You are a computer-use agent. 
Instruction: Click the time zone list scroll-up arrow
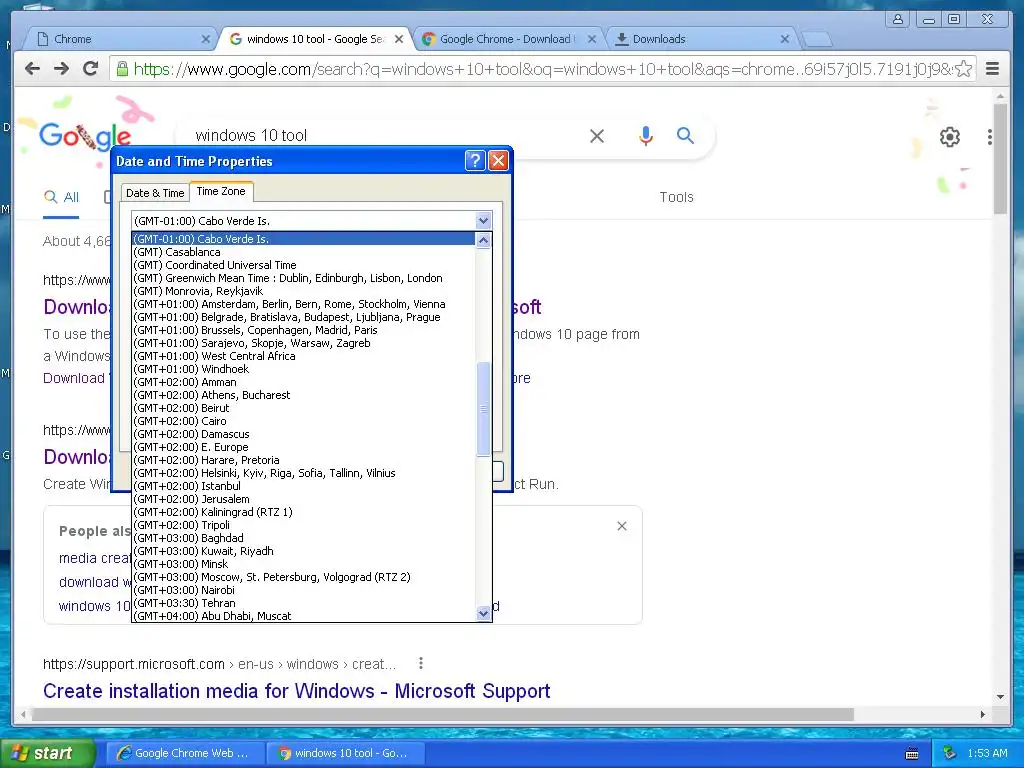click(483, 240)
